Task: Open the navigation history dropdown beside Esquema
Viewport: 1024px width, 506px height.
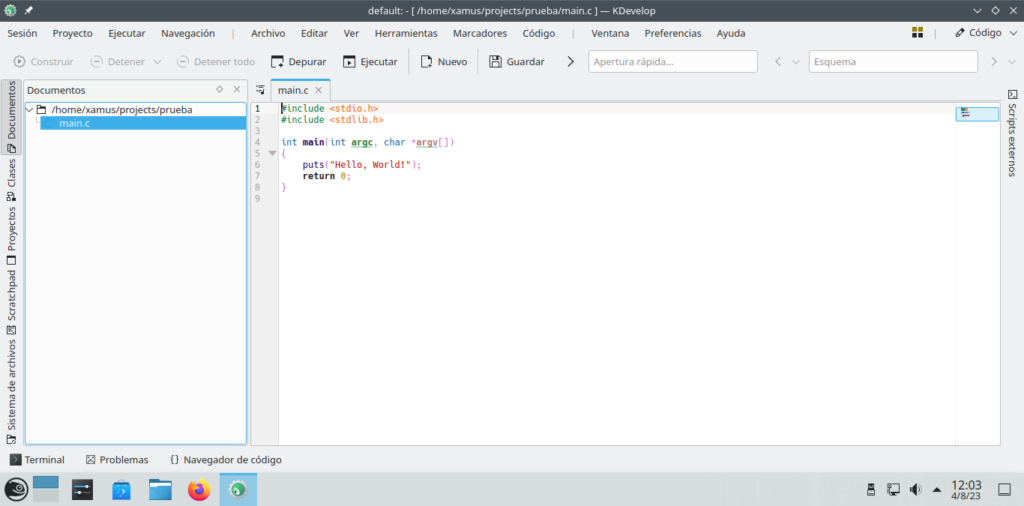Action: pyautogui.click(x=795, y=61)
